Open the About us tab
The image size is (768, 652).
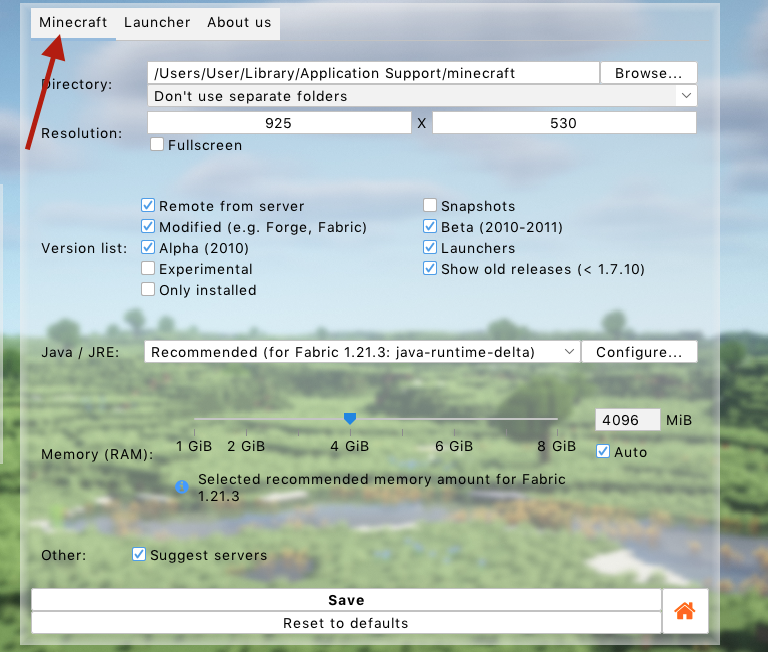[239, 23]
